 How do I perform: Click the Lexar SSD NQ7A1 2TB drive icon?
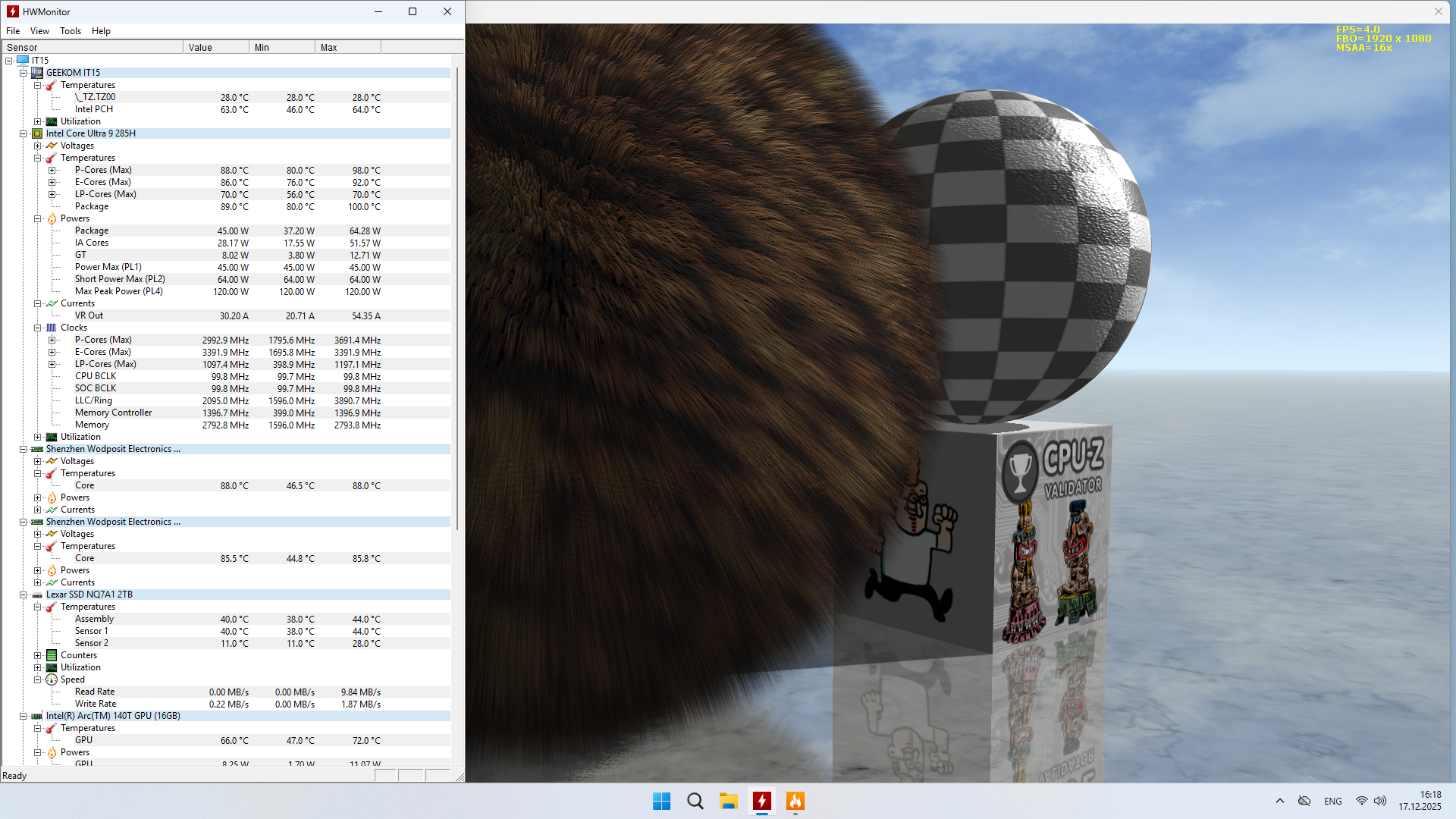[37, 595]
